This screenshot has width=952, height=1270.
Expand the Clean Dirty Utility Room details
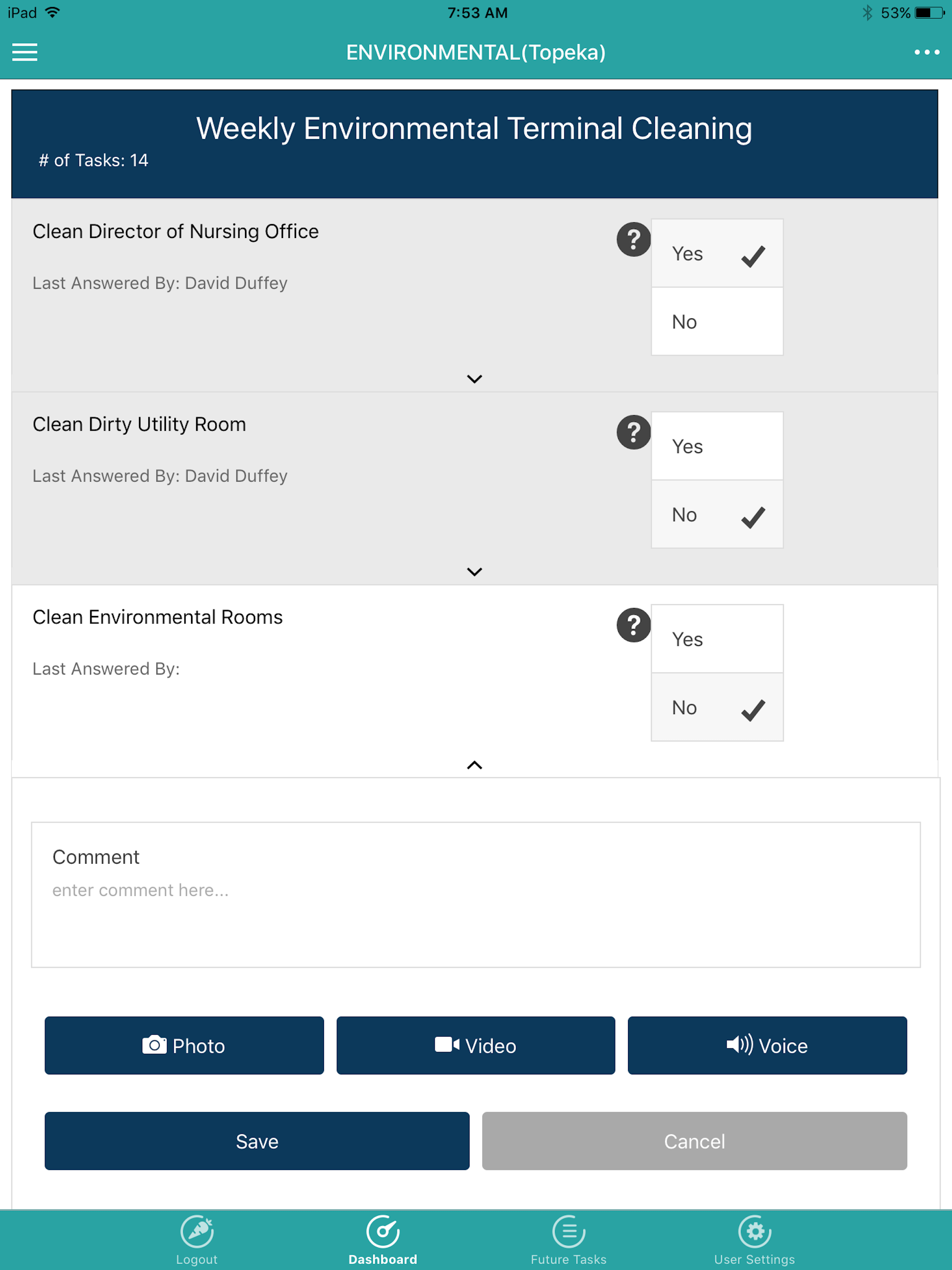(x=475, y=572)
